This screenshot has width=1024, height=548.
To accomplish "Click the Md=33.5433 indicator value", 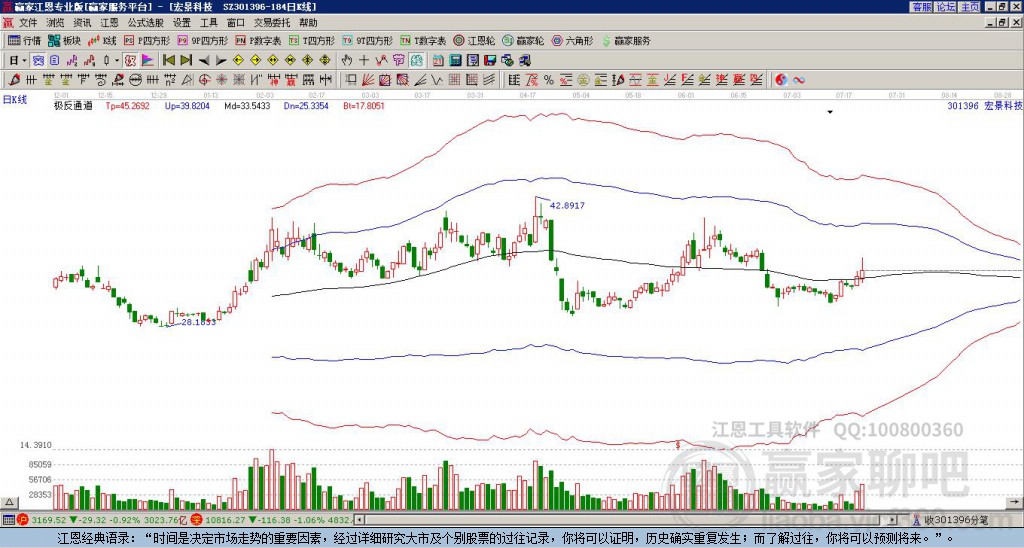I will (247, 105).
